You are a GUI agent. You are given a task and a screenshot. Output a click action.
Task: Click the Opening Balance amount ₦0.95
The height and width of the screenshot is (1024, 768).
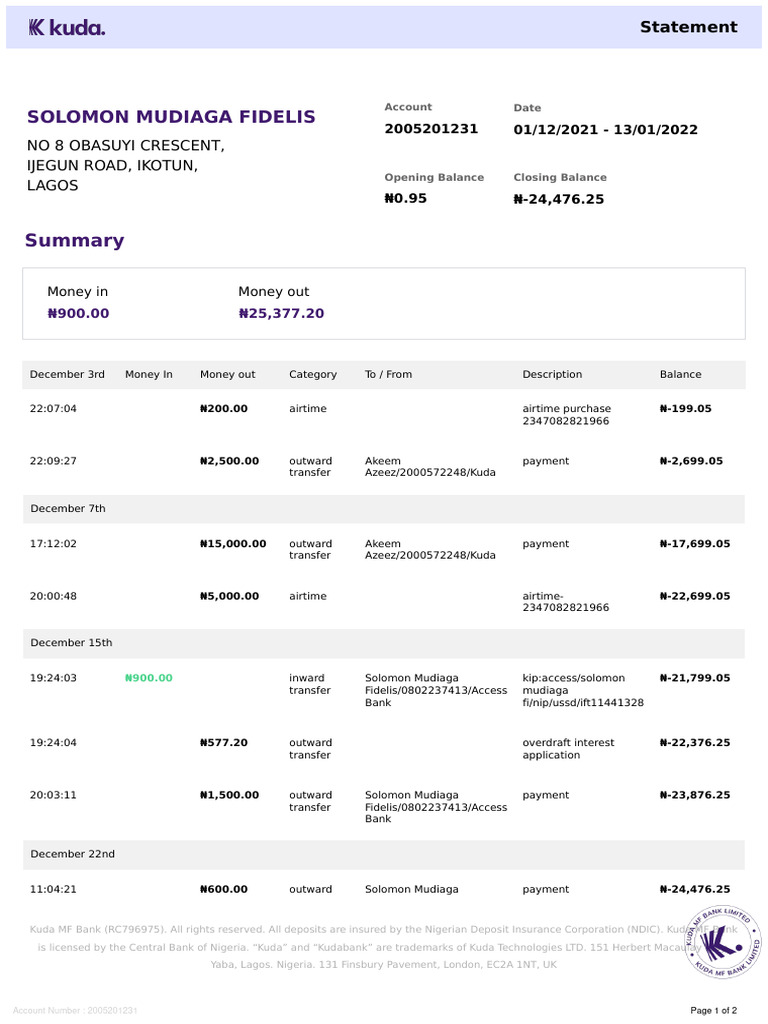click(405, 198)
